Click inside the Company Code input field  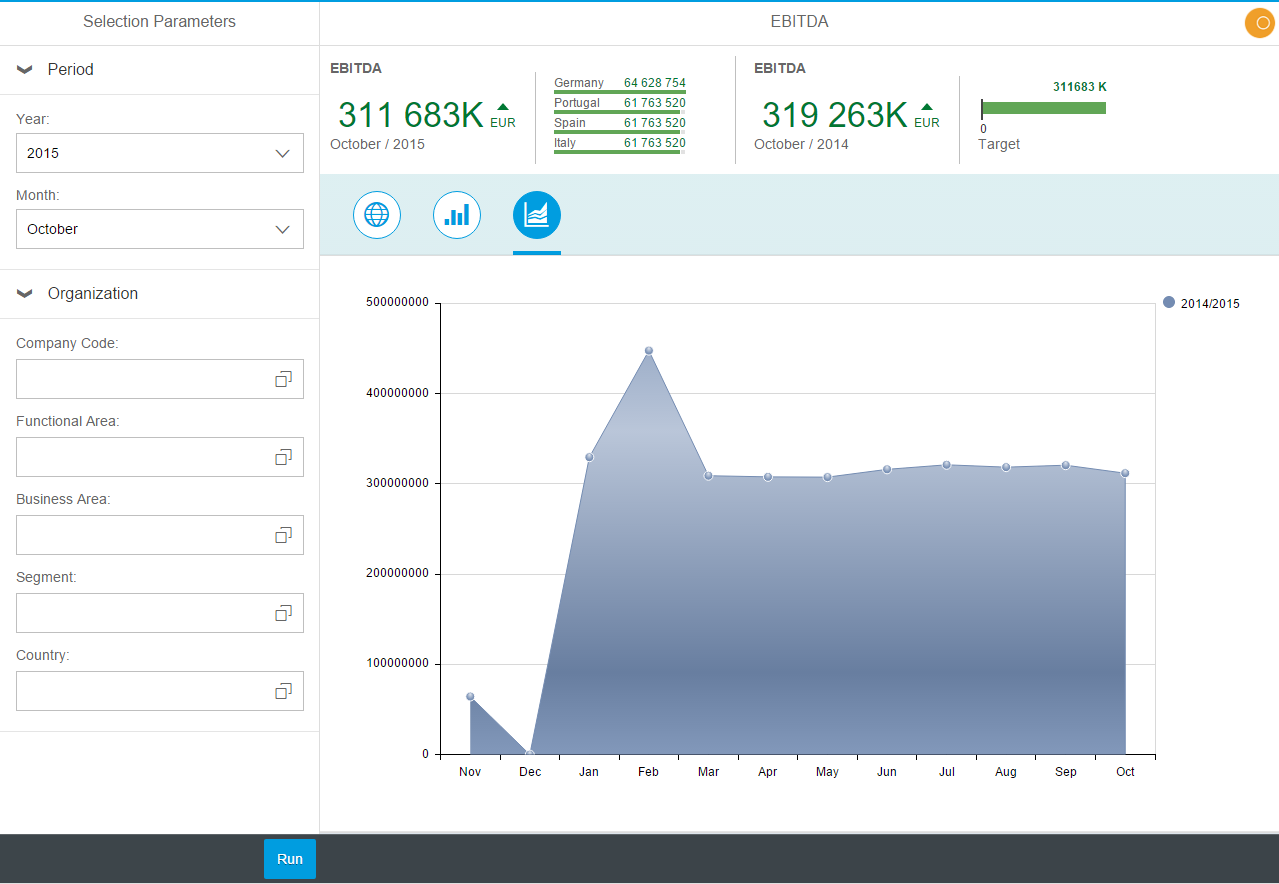tap(140, 379)
